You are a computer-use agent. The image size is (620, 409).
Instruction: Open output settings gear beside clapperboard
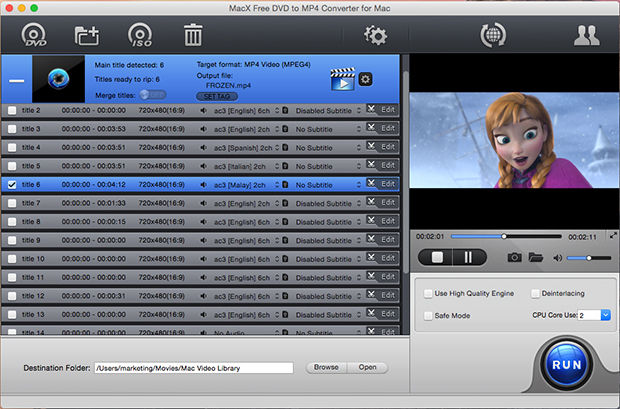[365, 80]
